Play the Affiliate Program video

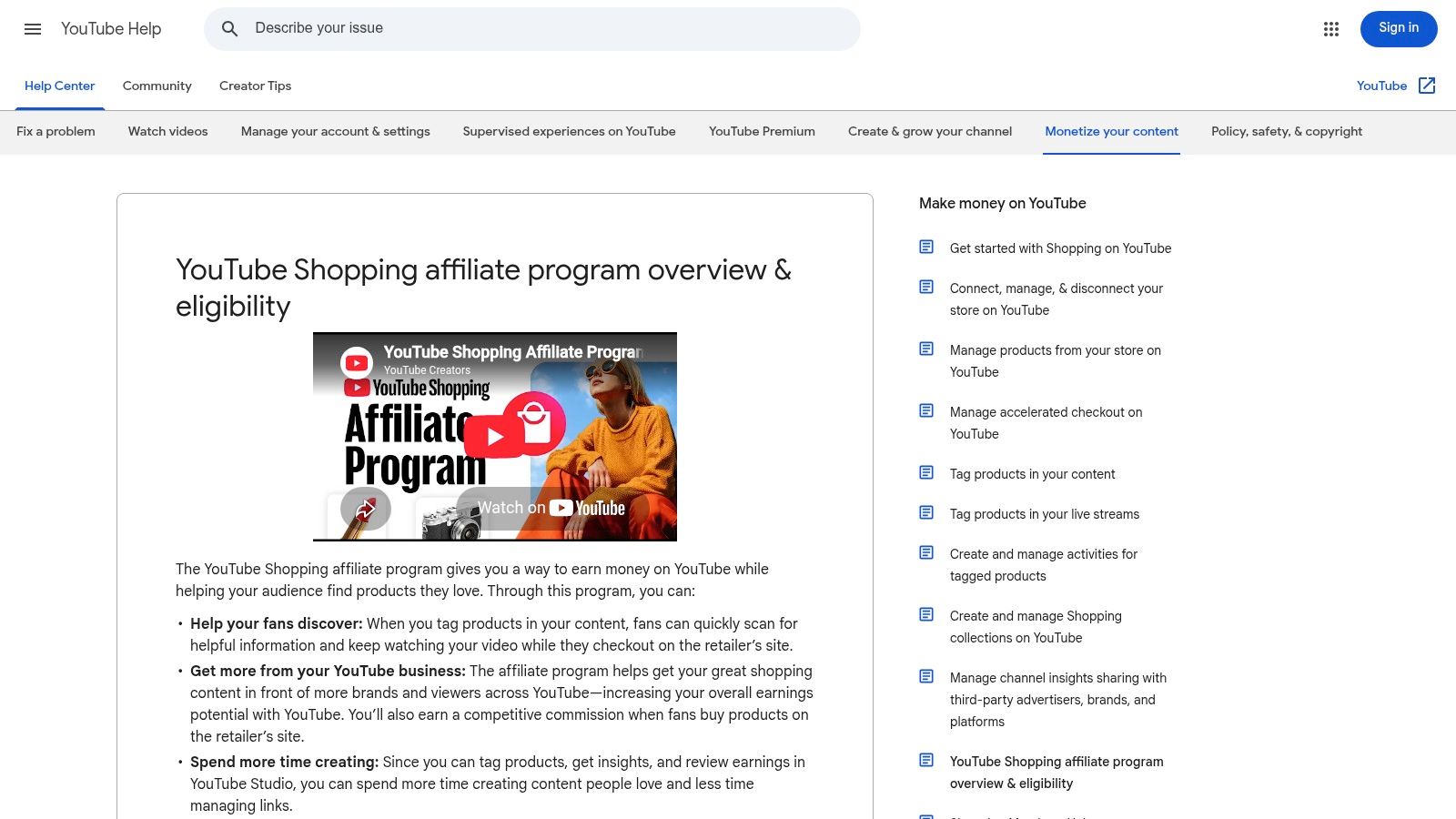point(495,437)
